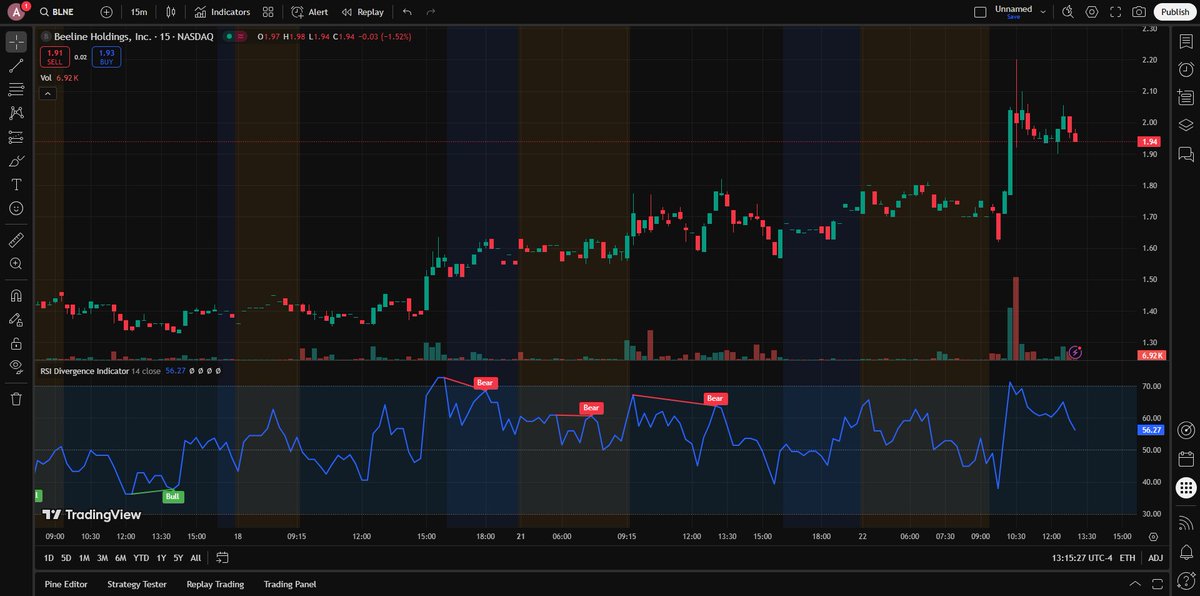Open the chart layout setup selector
The height and width of the screenshot is (596, 1200).
(979, 12)
